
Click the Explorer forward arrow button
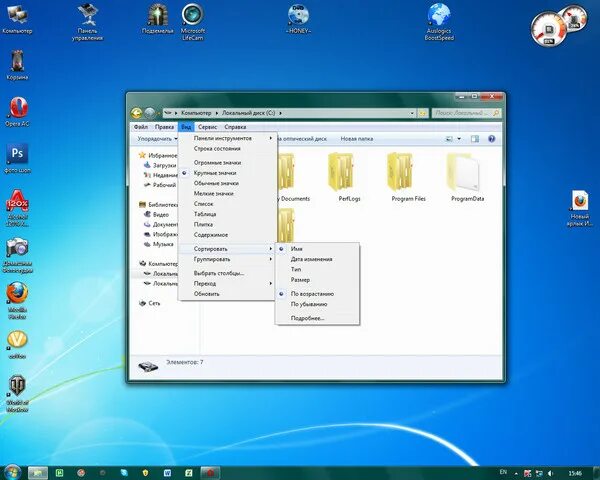coord(150,113)
